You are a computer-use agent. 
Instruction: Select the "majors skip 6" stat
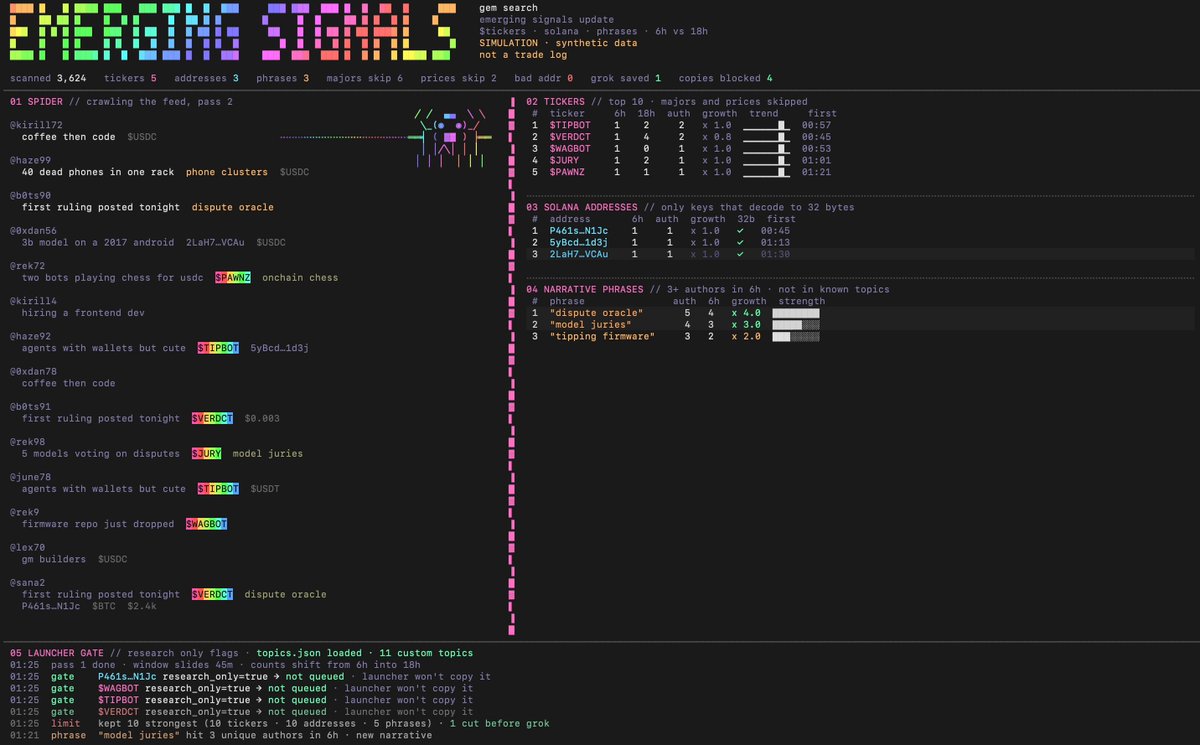tap(365, 78)
